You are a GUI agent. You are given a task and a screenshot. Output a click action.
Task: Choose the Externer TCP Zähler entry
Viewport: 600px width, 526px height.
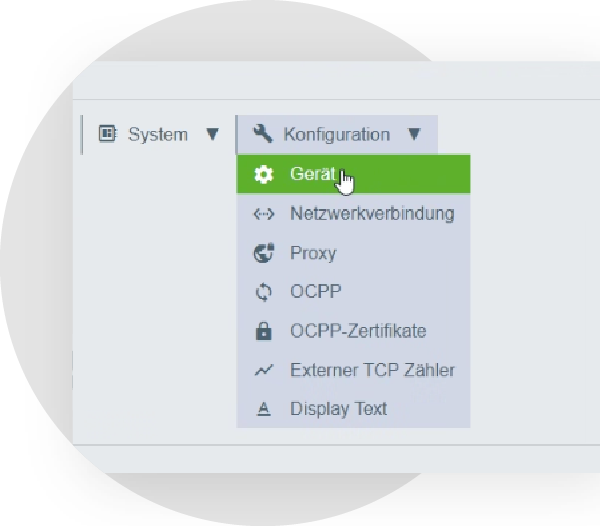click(x=372, y=370)
